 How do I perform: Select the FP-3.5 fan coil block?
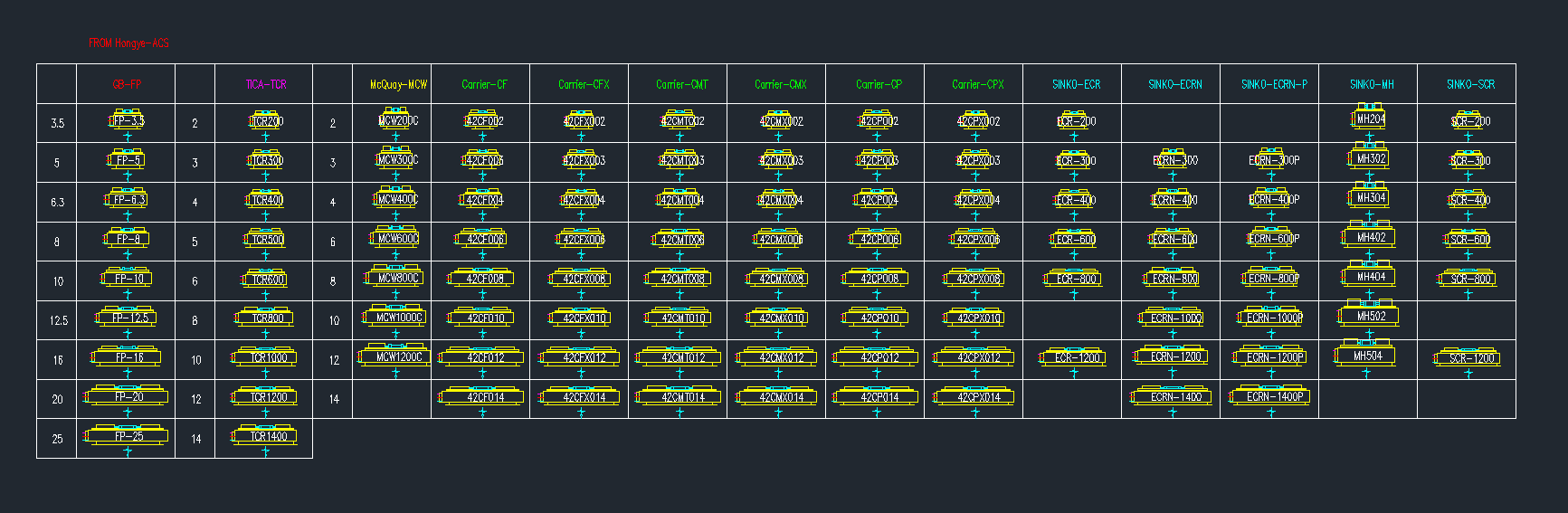(127, 120)
